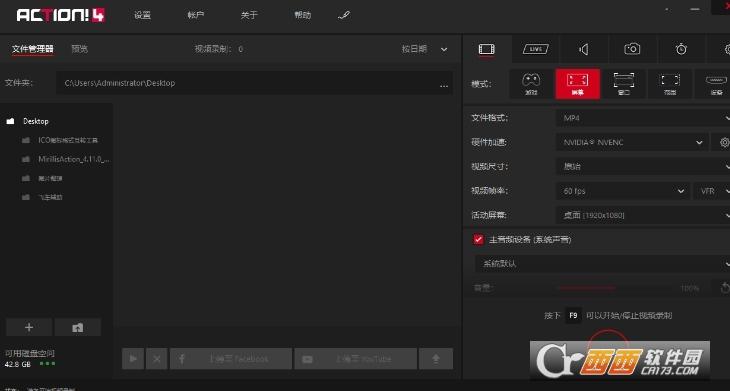Viewport: 730px width, 391px height.
Task: Click the X delete recording button
Action: pyautogui.click(x=157, y=359)
